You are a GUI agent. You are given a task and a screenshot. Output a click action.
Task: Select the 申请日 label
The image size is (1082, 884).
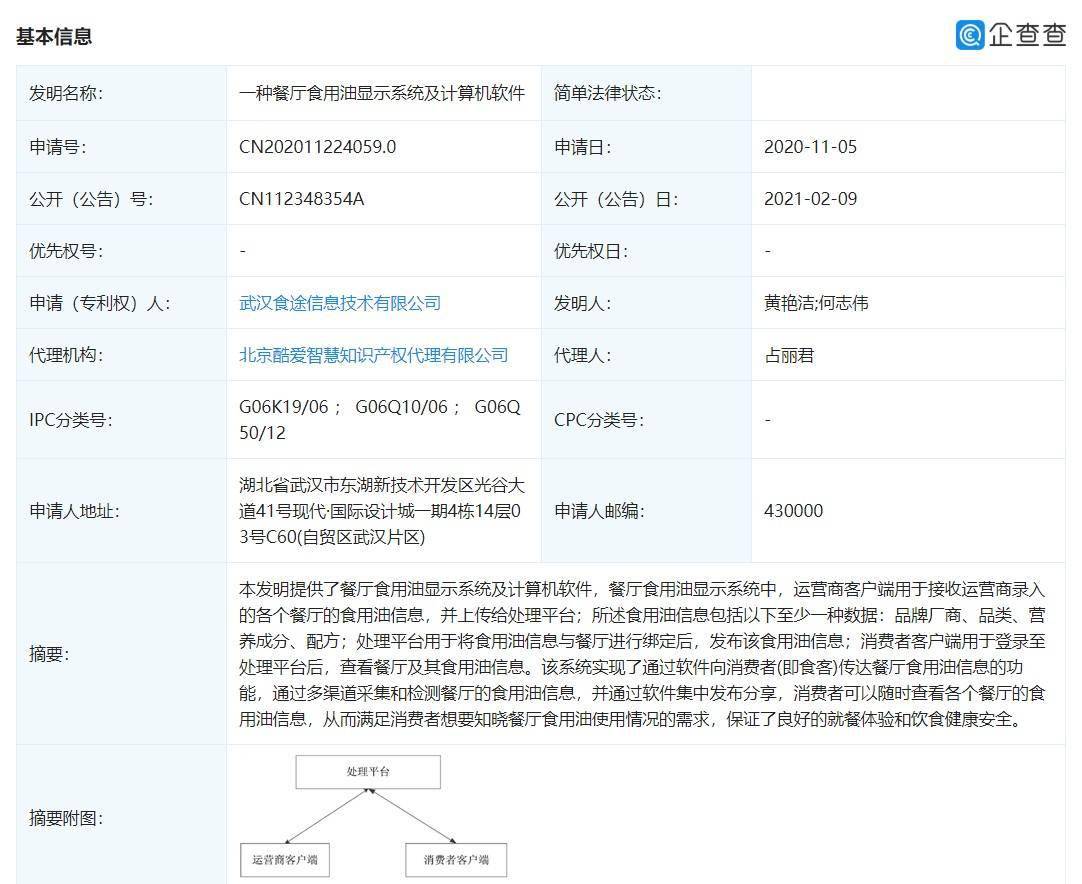point(582,147)
